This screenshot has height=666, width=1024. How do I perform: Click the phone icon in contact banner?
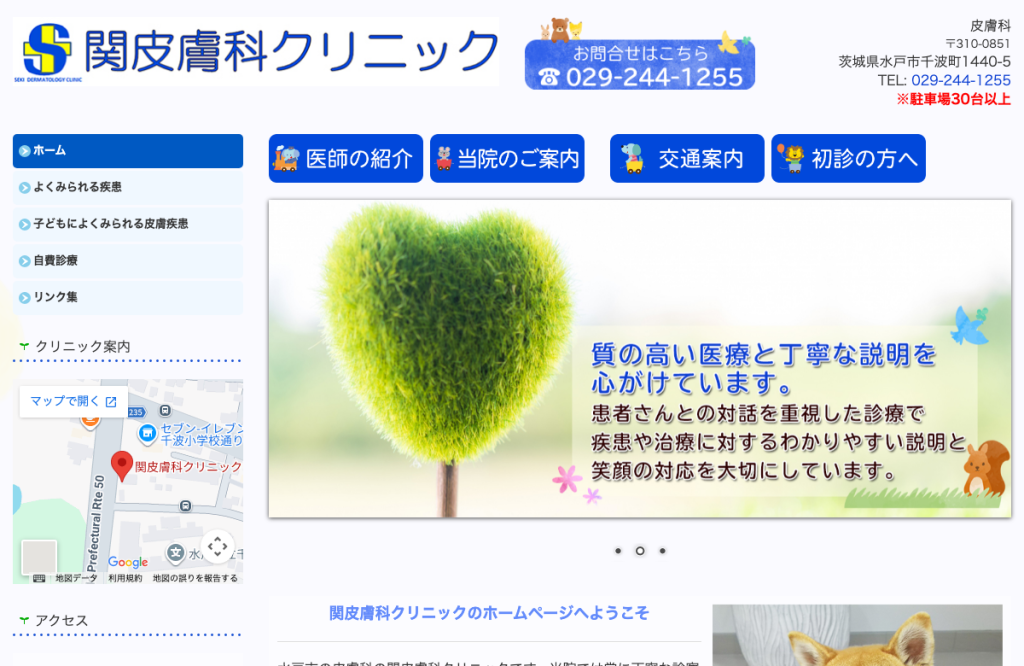pos(549,78)
